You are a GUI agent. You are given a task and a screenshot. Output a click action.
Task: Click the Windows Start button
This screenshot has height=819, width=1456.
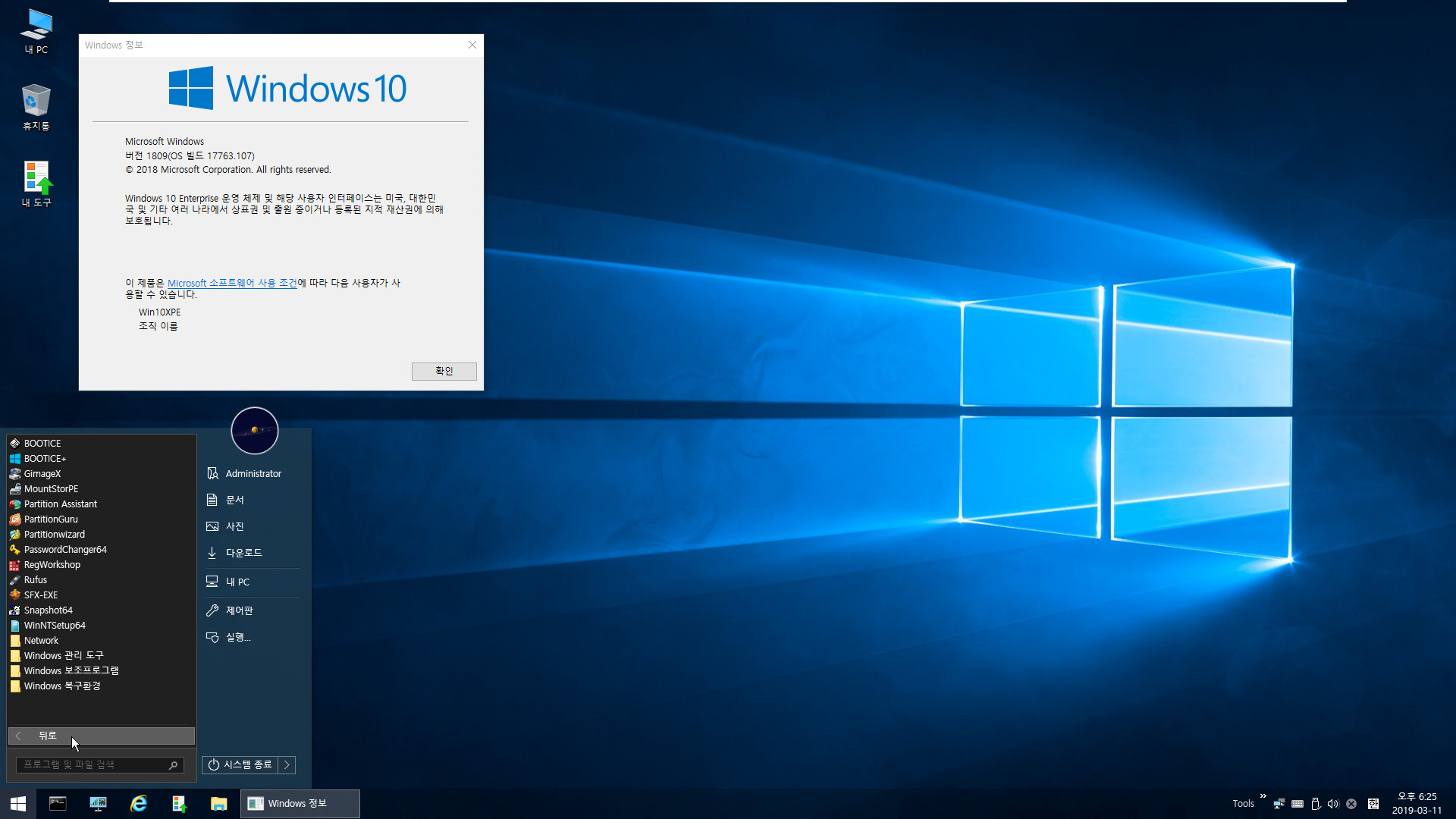pyautogui.click(x=18, y=804)
